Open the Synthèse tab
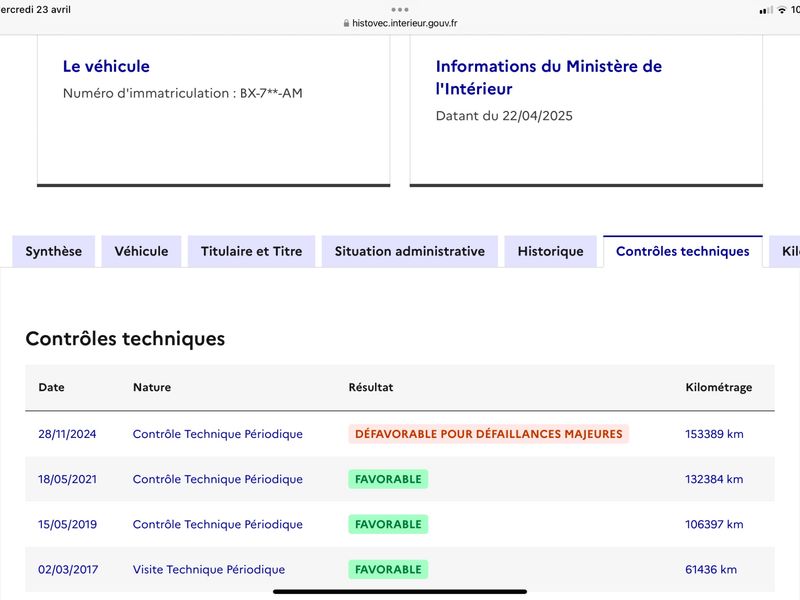800x600 pixels. coord(54,252)
